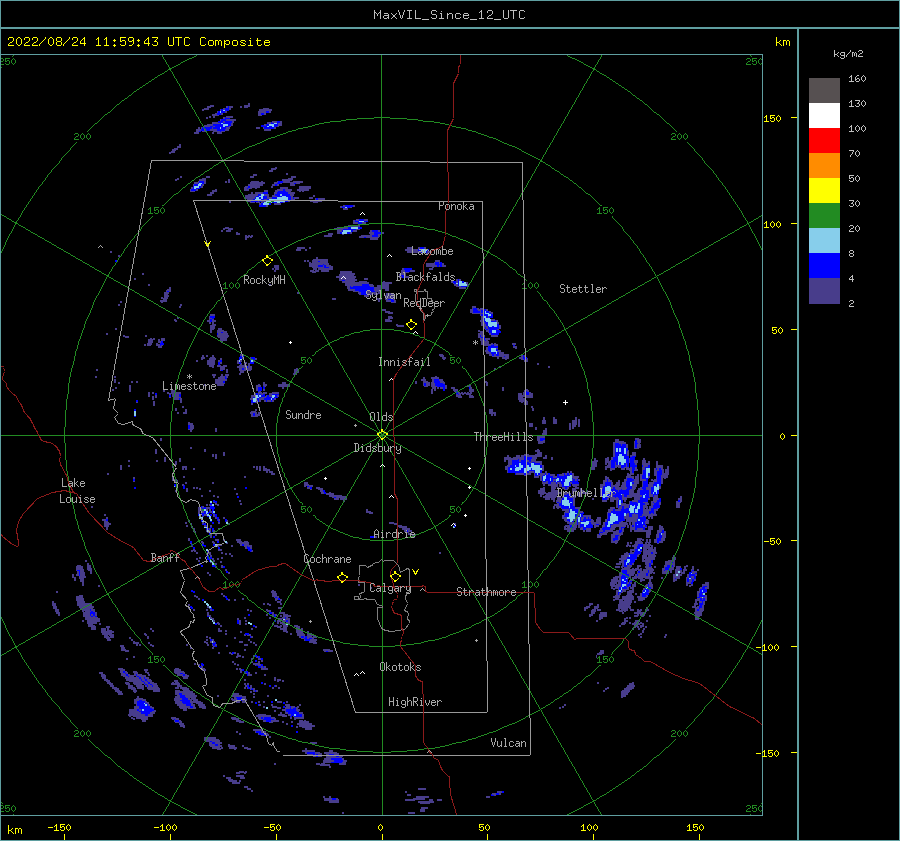The width and height of the screenshot is (900, 841).
Task: Click the legend value 8
Action: [851, 254]
